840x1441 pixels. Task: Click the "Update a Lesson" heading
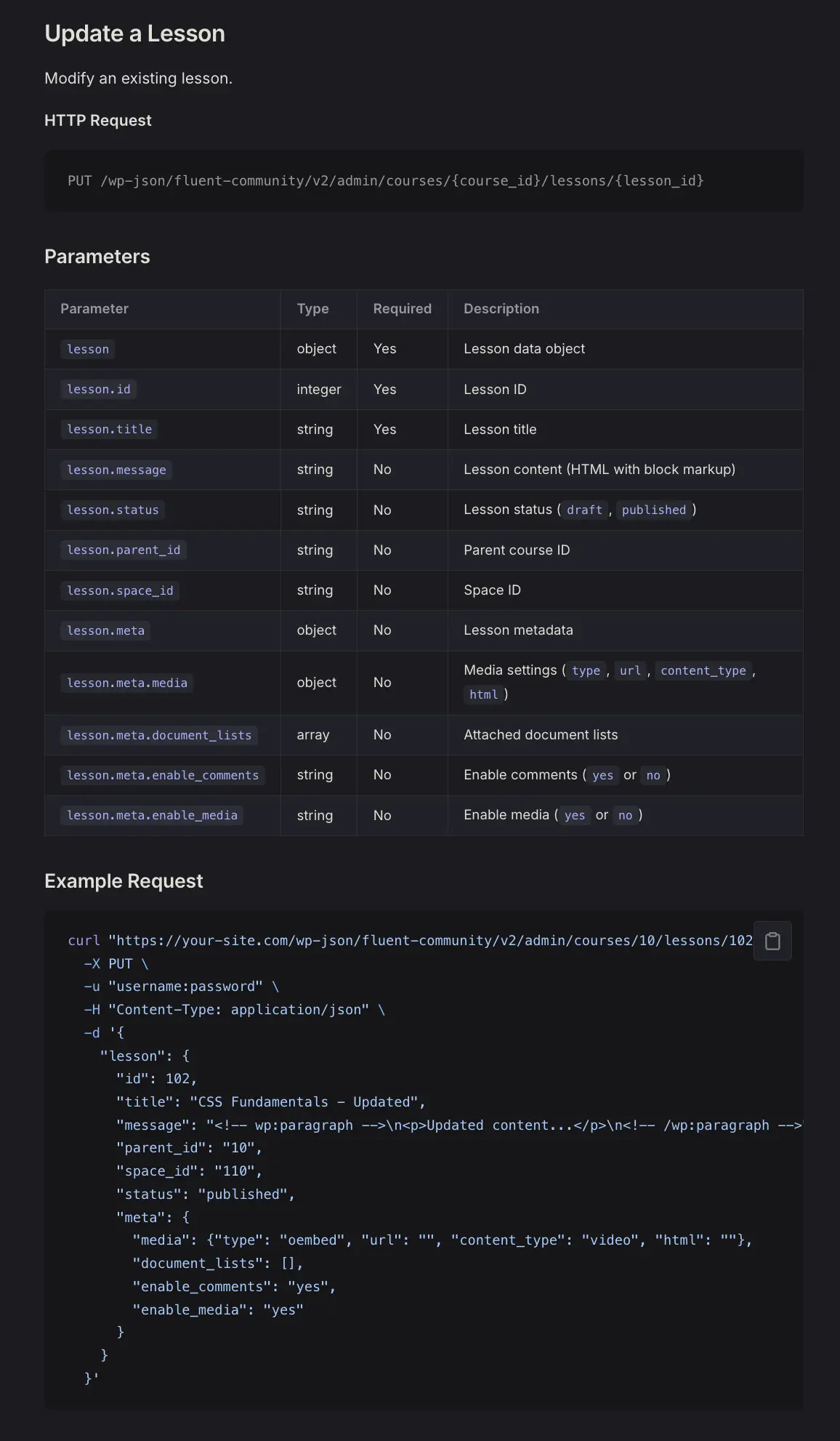(x=134, y=33)
